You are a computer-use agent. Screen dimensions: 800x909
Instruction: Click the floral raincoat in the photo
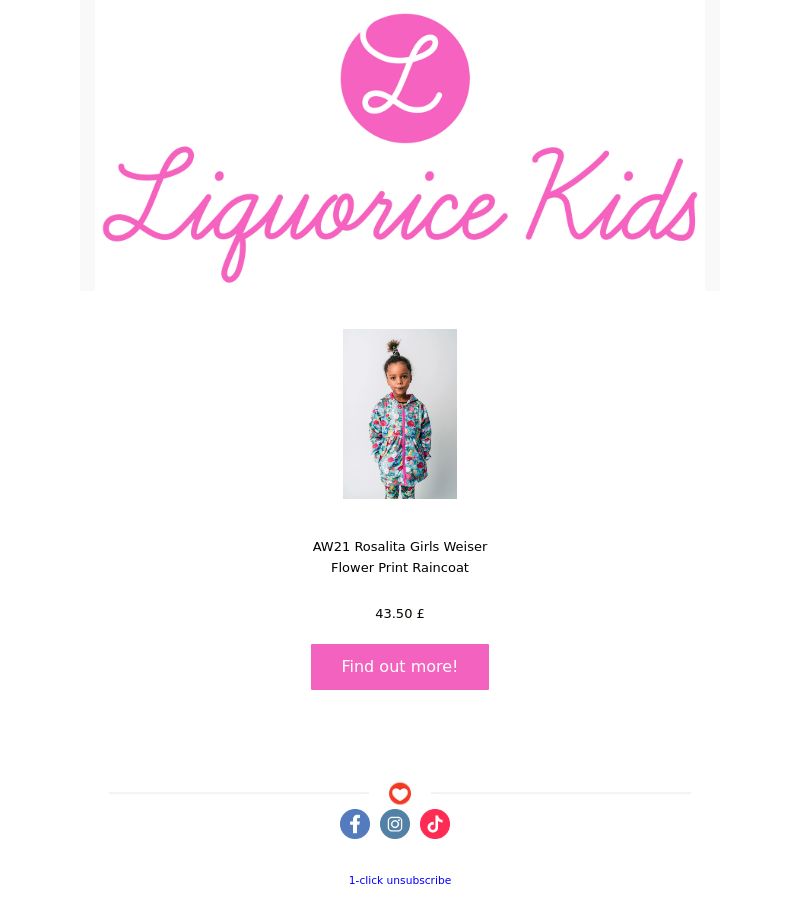399,442
